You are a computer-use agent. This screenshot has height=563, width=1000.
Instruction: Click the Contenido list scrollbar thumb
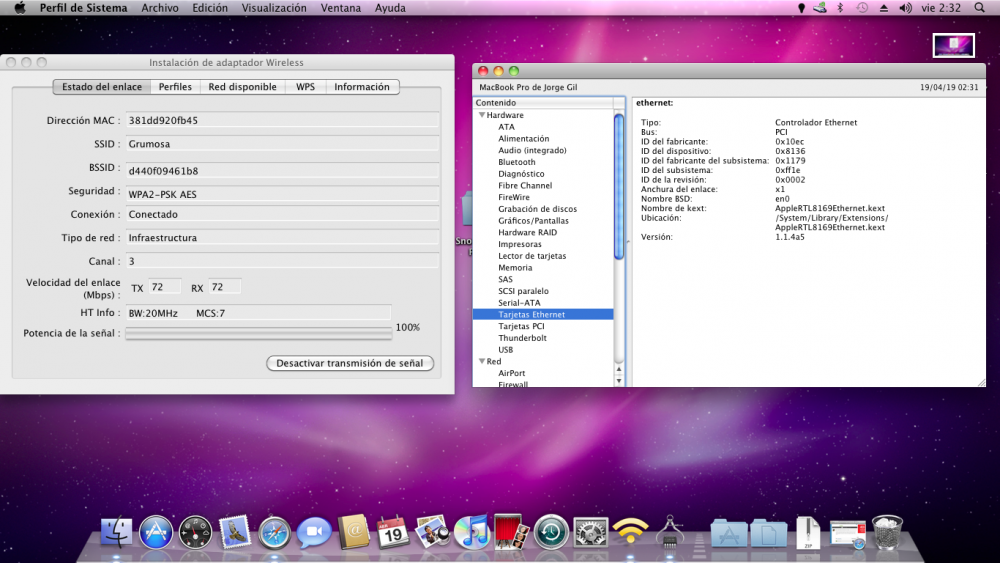click(x=619, y=186)
